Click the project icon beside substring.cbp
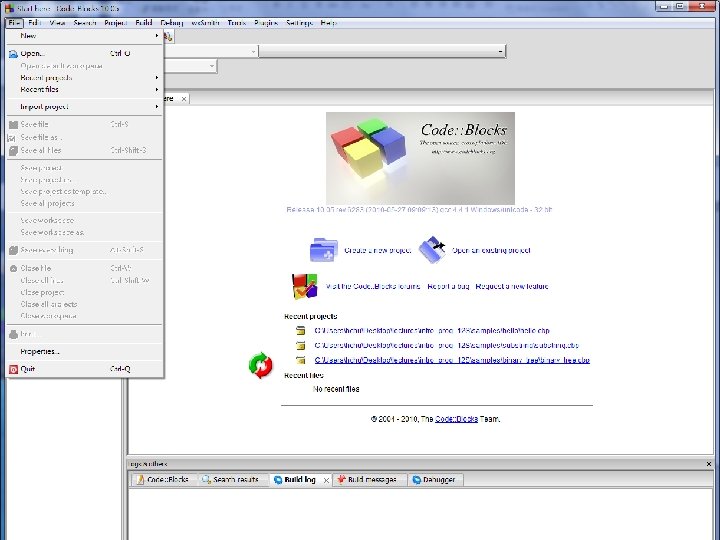Image resolution: width=720 pixels, height=540 pixels. pos(301,345)
